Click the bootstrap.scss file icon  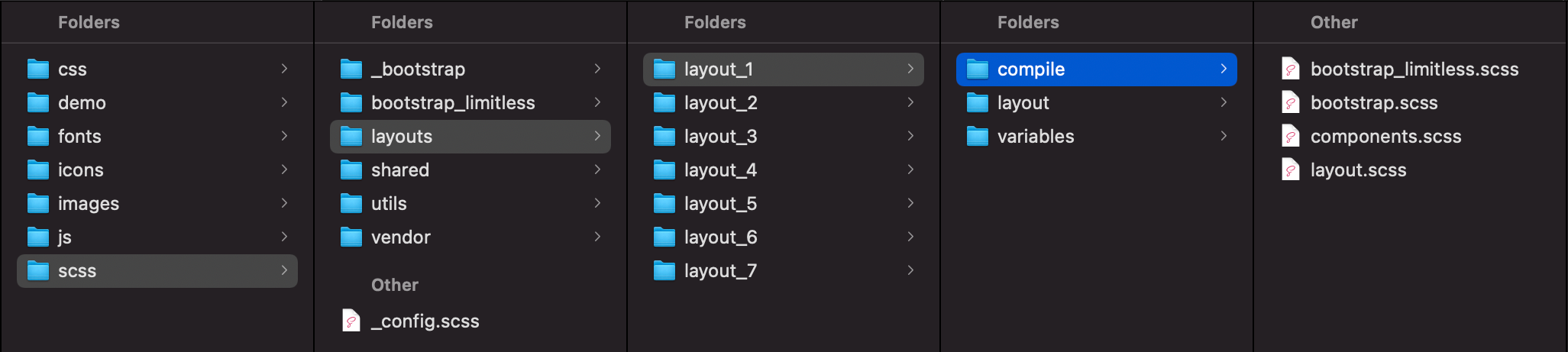click(x=1291, y=103)
